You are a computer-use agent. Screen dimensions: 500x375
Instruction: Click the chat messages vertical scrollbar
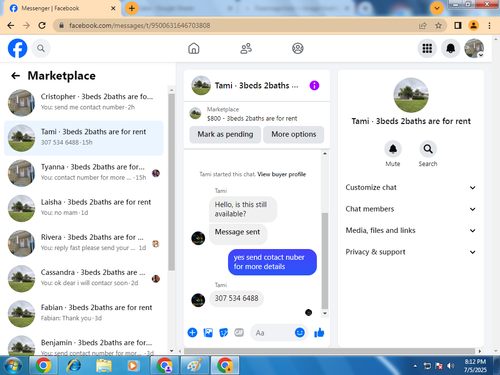point(325,261)
